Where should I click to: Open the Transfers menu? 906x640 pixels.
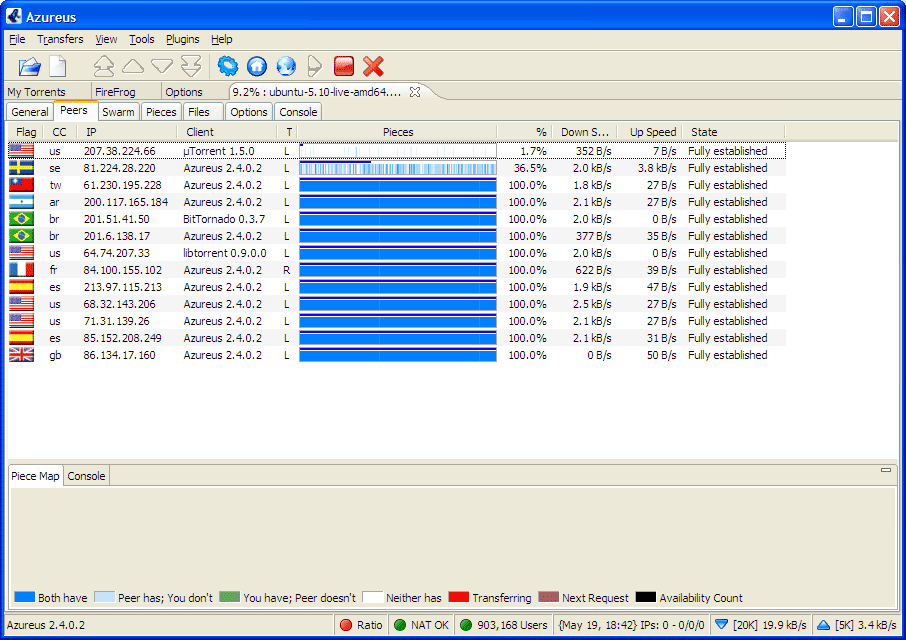click(60, 39)
